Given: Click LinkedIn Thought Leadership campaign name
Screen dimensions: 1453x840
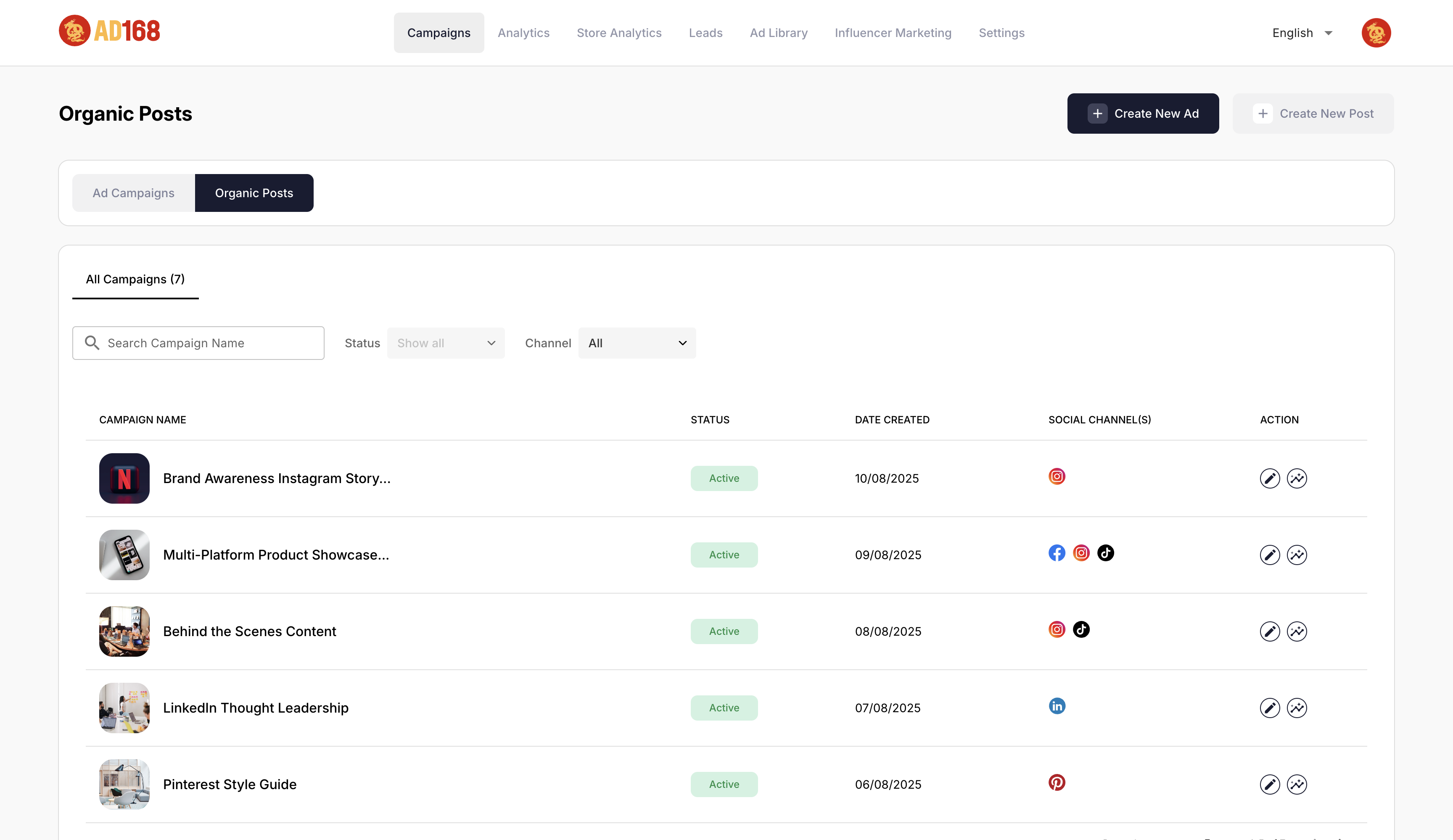Looking at the screenshot, I should click(256, 708).
